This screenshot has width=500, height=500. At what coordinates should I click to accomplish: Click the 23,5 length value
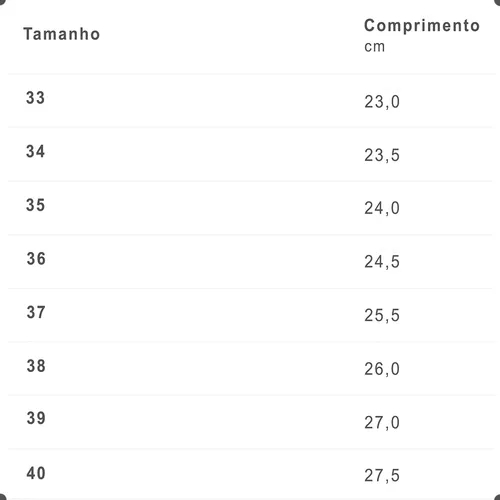click(382, 155)
